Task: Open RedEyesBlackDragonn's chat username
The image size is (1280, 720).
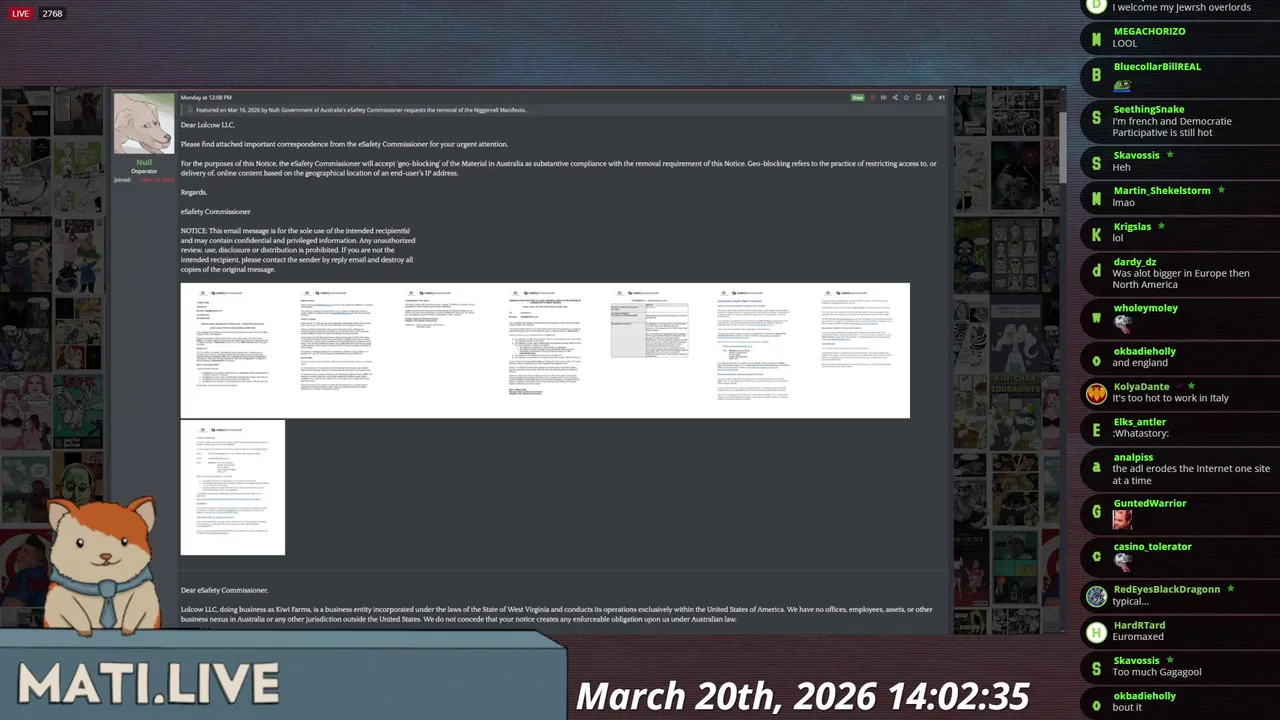Action: coord(1167,589)
